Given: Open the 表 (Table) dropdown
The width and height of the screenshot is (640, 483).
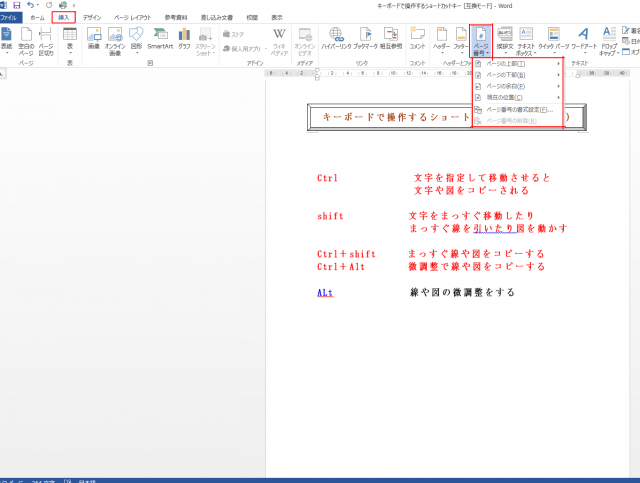Looking at the screenshot, I should [69, 41].
